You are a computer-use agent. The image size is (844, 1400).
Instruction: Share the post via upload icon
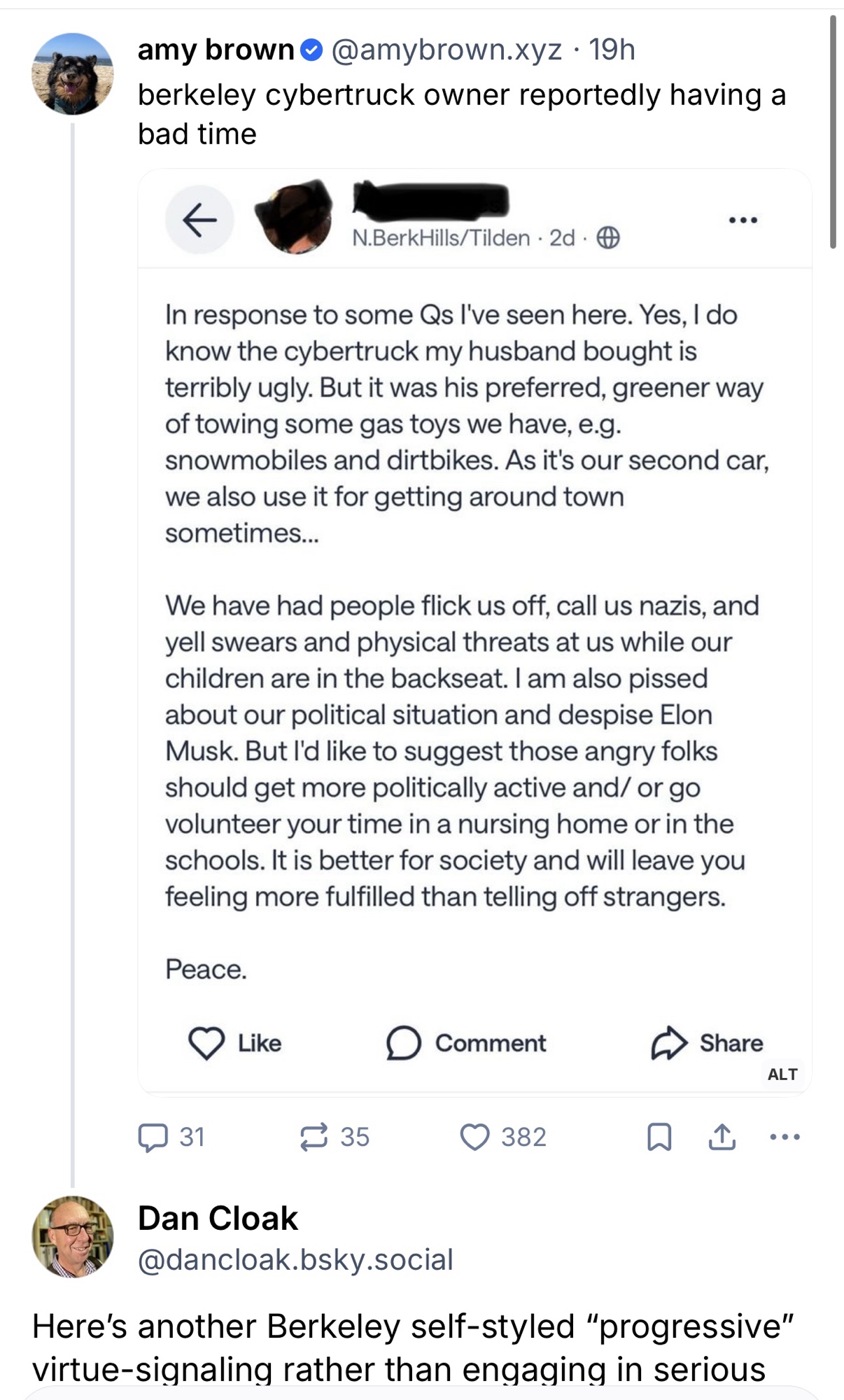[722, 1137]
